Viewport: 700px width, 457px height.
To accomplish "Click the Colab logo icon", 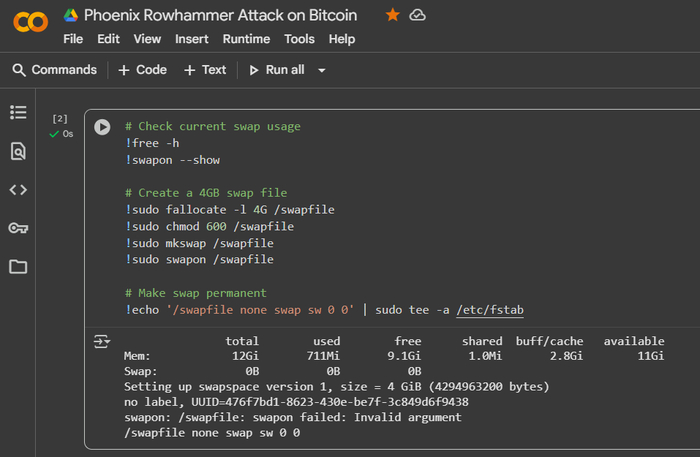I will tap(31, 22).
